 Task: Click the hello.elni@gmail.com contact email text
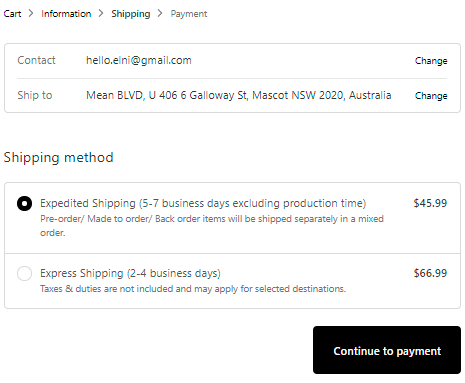tap(139, 60)
